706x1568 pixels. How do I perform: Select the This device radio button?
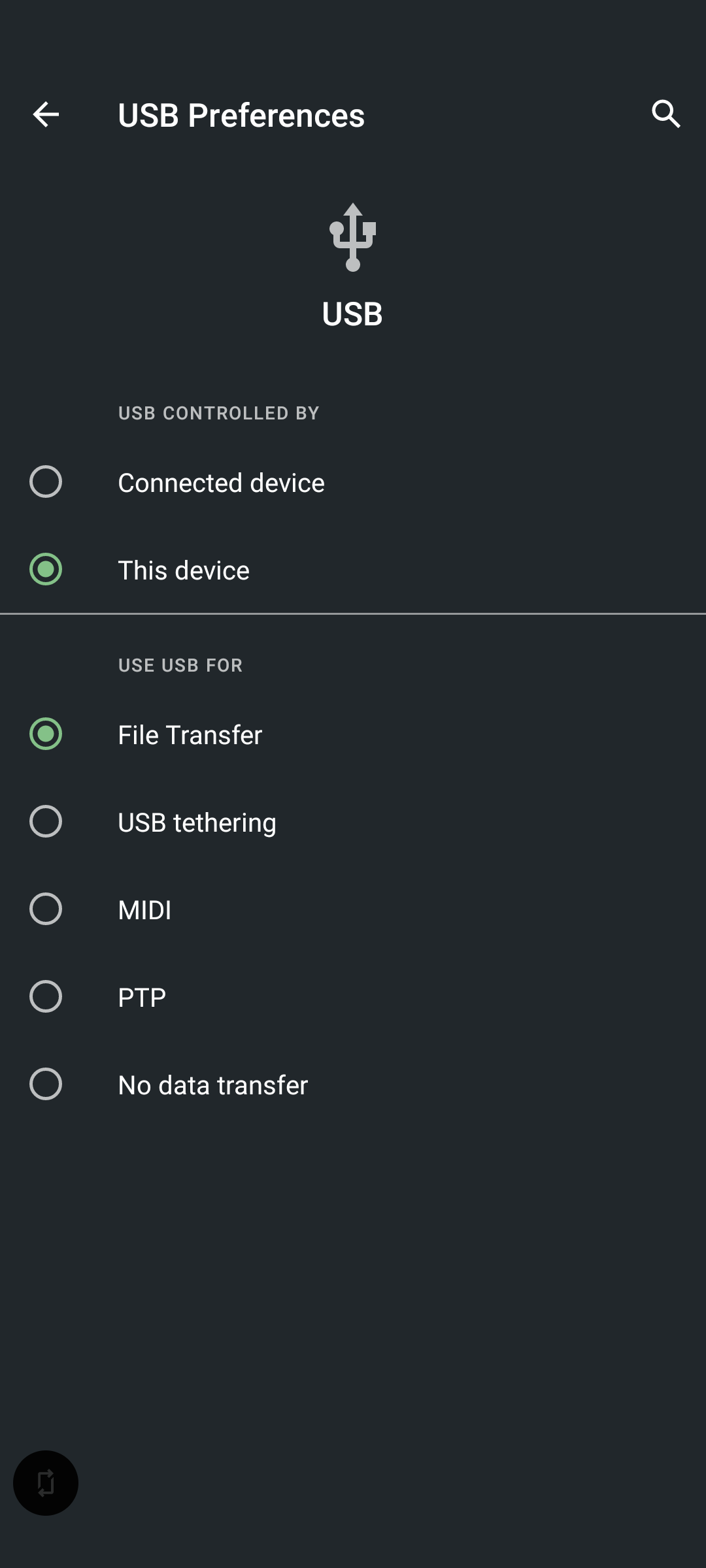coord(46,569)
